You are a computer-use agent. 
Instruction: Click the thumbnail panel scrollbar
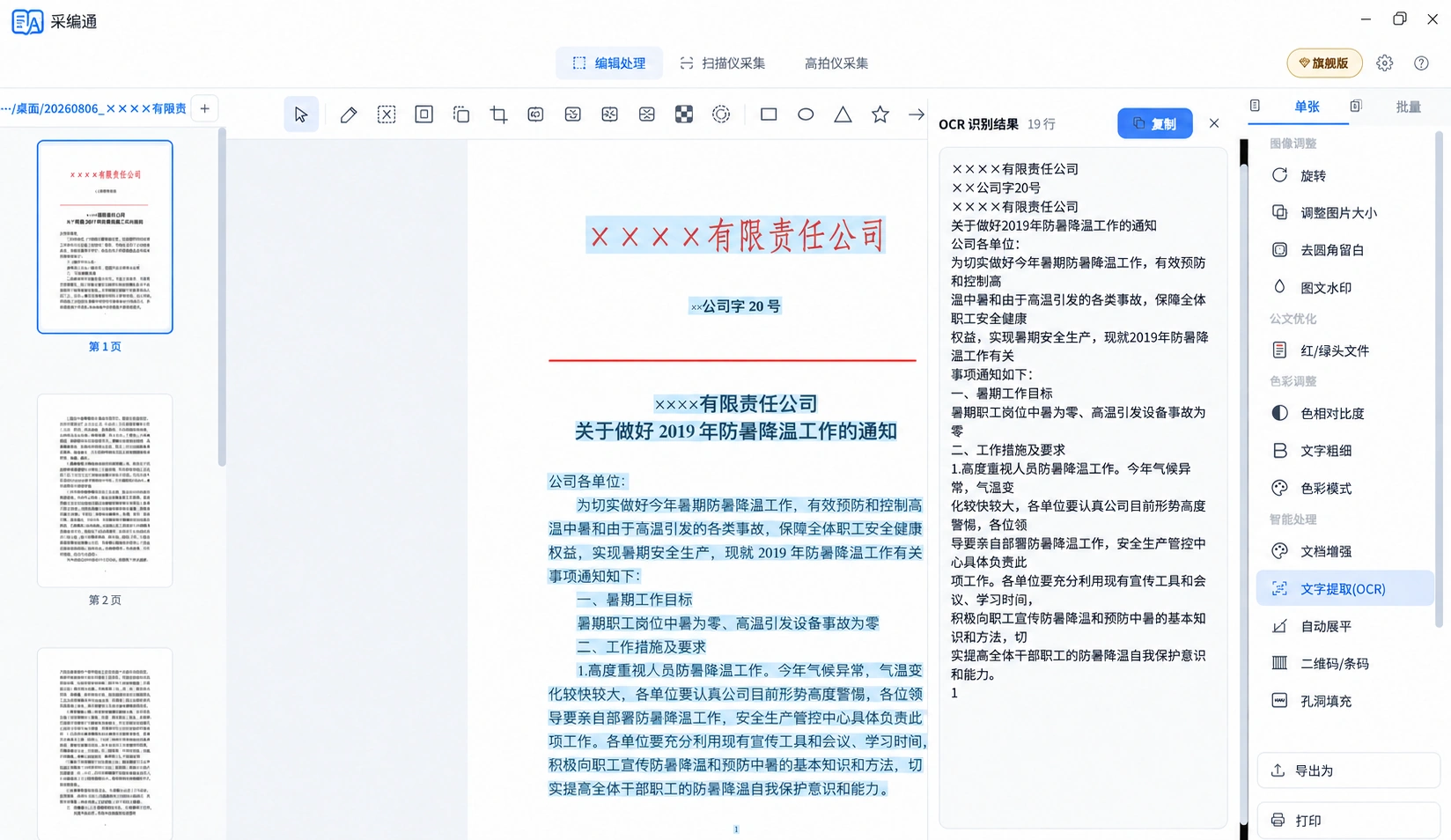(x=222, y=297)
